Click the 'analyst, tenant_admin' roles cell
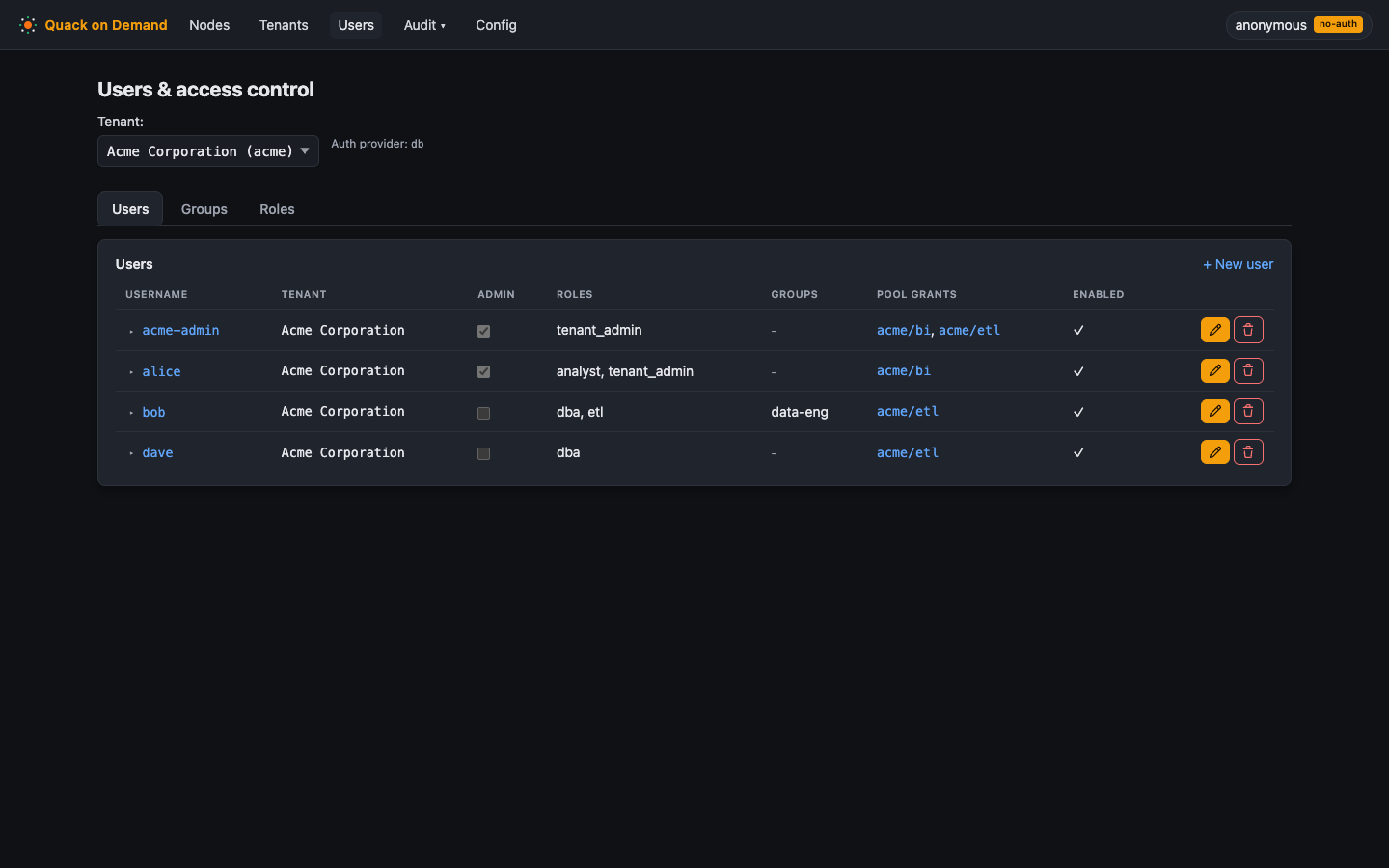1389x868 pixels. (625, 371)
